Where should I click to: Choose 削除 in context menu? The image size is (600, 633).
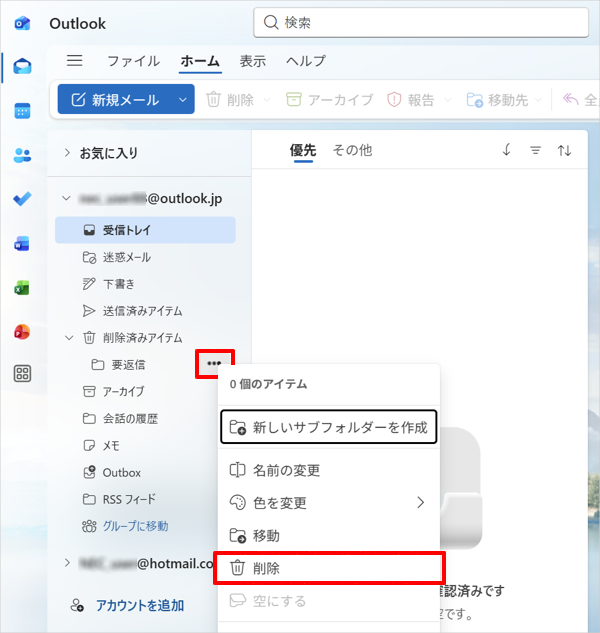point(329,568)
